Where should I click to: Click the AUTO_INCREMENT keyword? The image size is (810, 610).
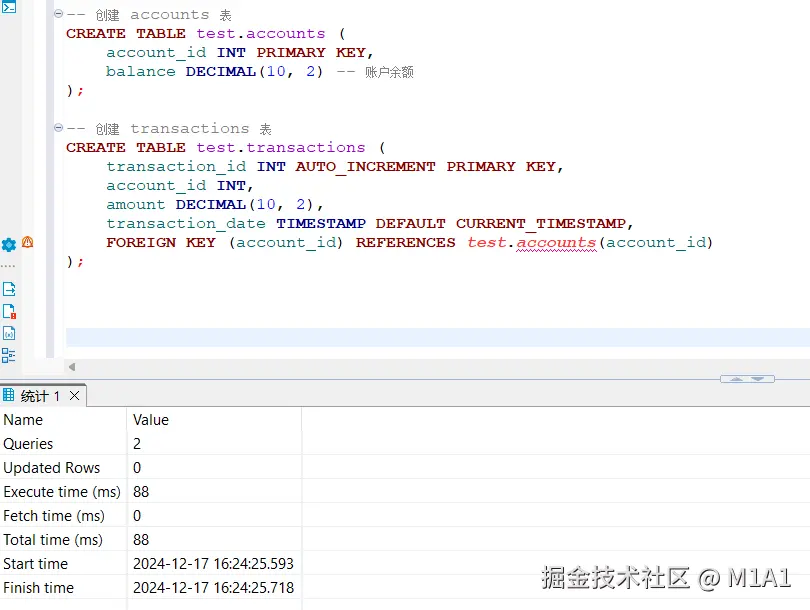point(365,167)
